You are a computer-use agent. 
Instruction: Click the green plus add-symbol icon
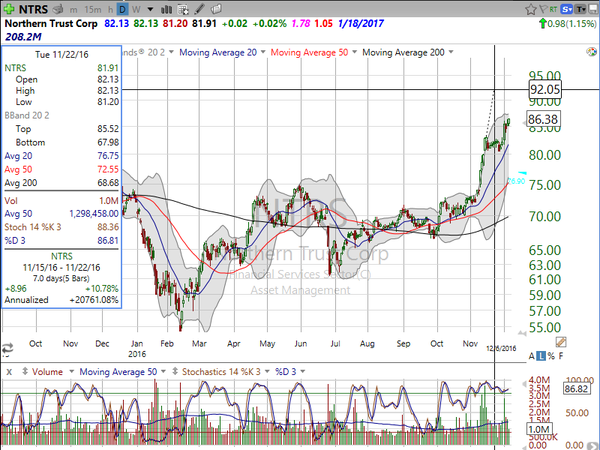pyautogui.click(x=9, y=8)
